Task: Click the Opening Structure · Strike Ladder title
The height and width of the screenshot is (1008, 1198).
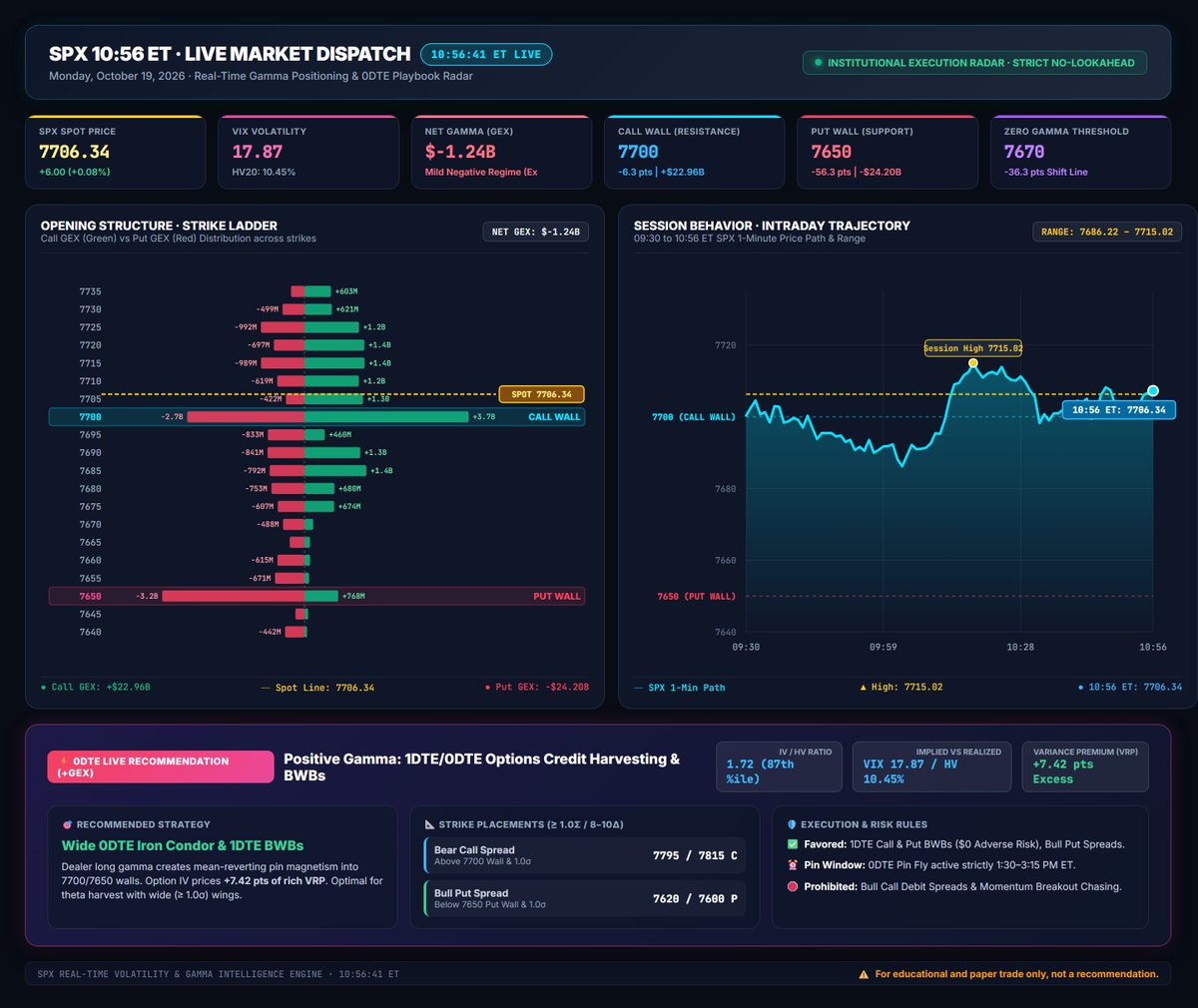Action: click(159, 226)
